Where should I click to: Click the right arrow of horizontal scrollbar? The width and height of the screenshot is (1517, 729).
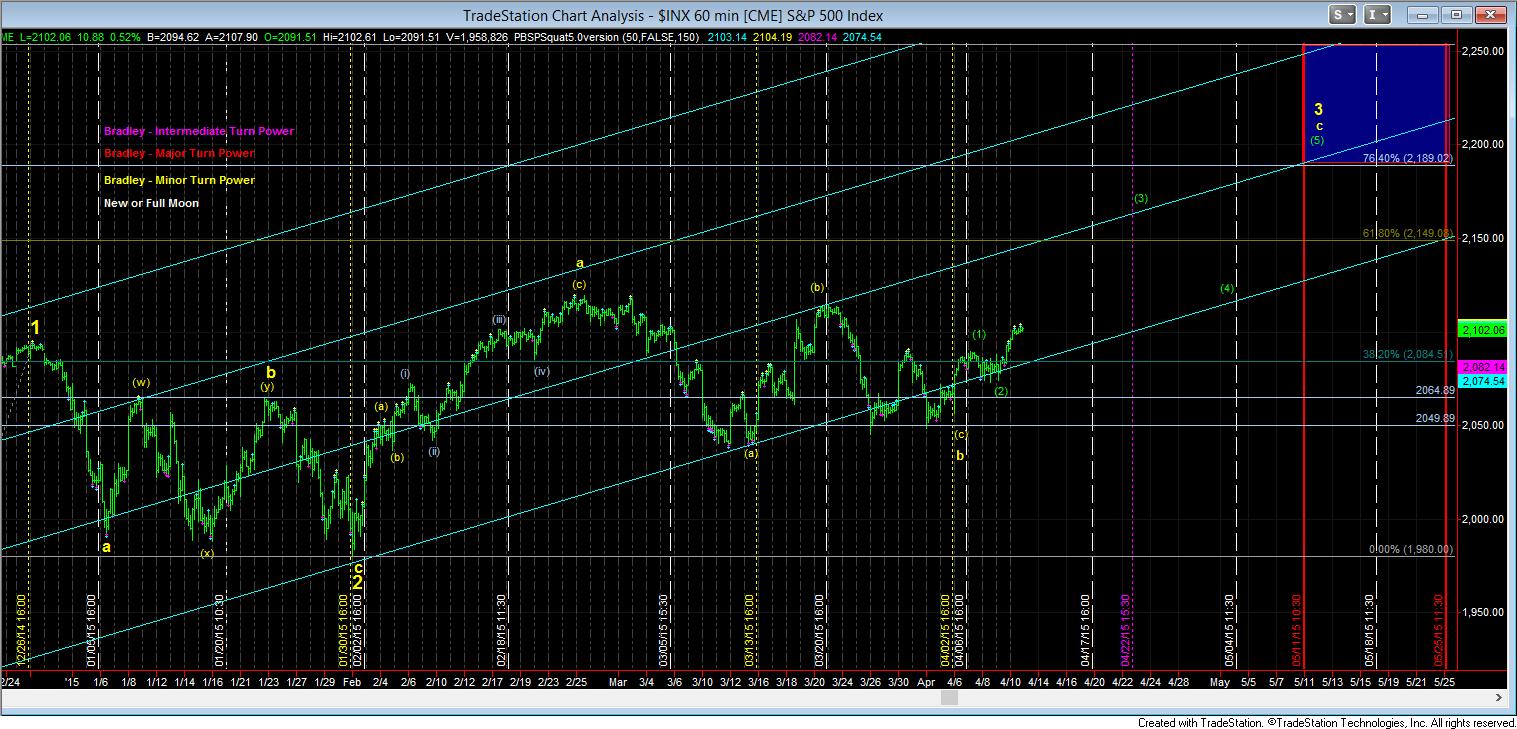coord(1497,697)
